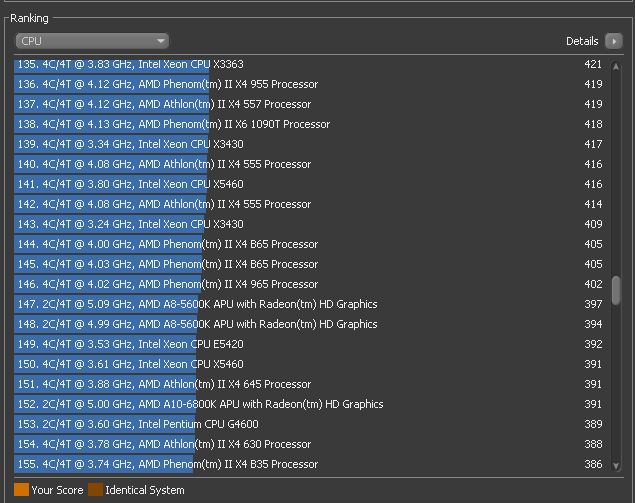The height and width of the screenshot is (503, 635).
Task: Select row 149 Intel Xeon CPU E5420
Action: click(x=311, y=344)
